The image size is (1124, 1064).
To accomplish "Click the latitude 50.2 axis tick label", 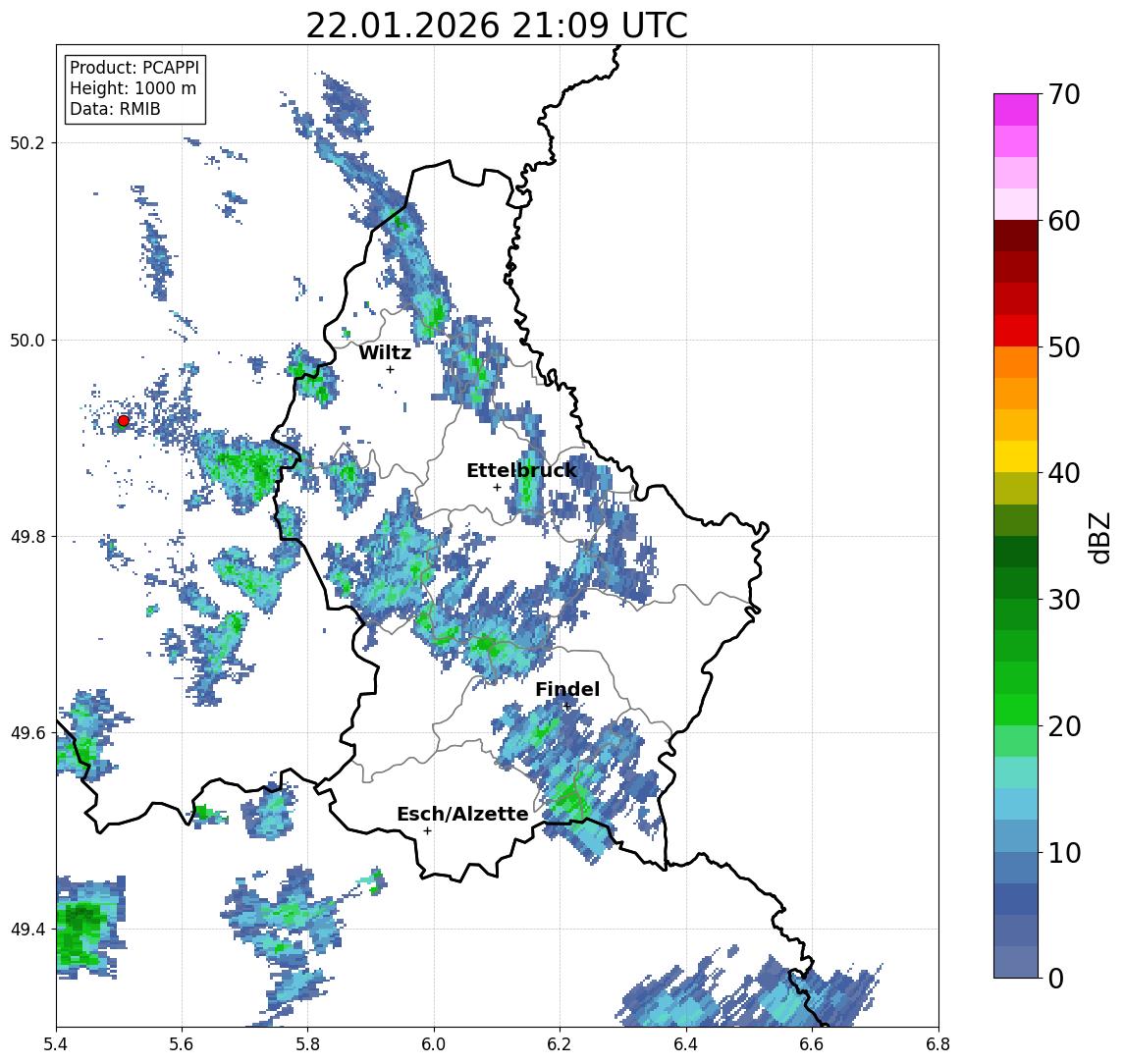I will point(27,142).
